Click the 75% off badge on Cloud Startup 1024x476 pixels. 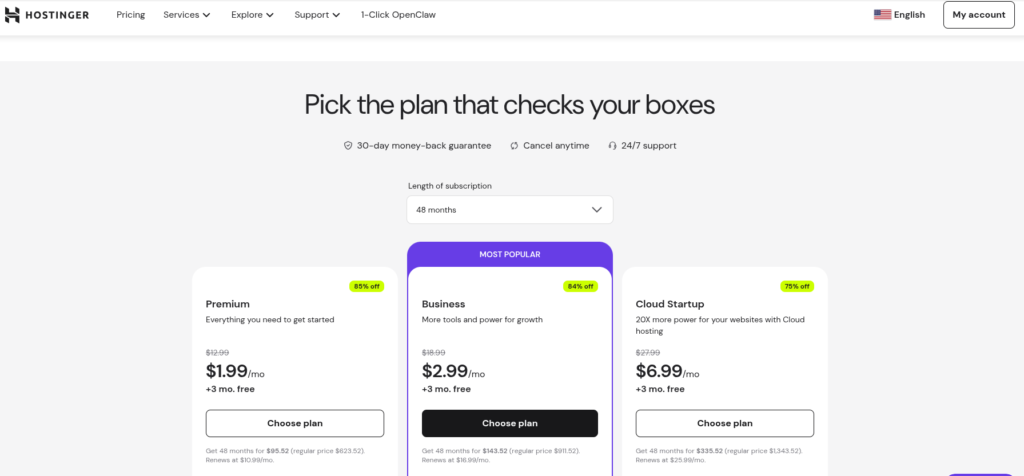pos(796,286)
